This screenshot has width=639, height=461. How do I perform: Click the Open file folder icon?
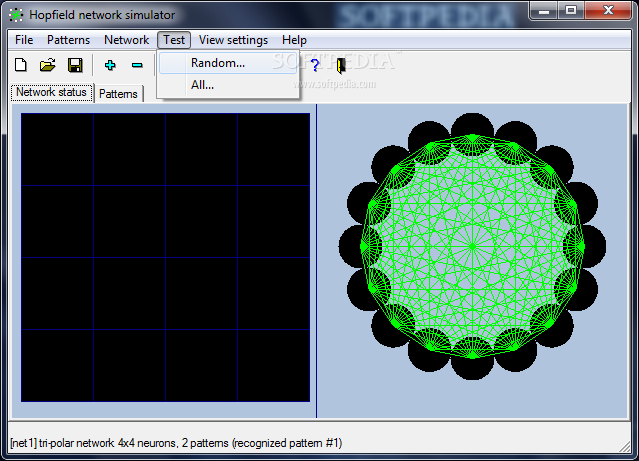[48, 65]
